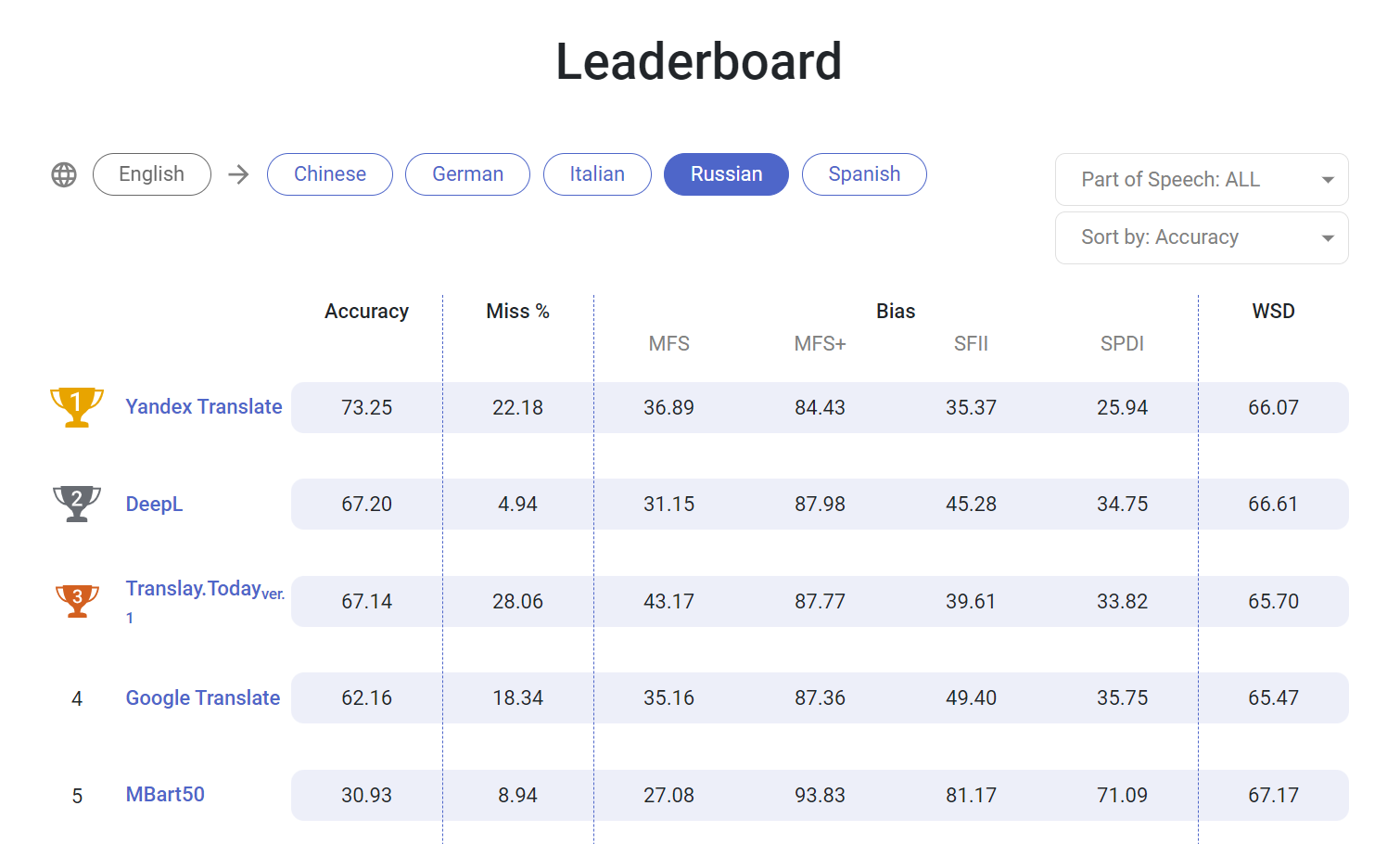Click the silver second-place trophy icon

coord(77,504)
